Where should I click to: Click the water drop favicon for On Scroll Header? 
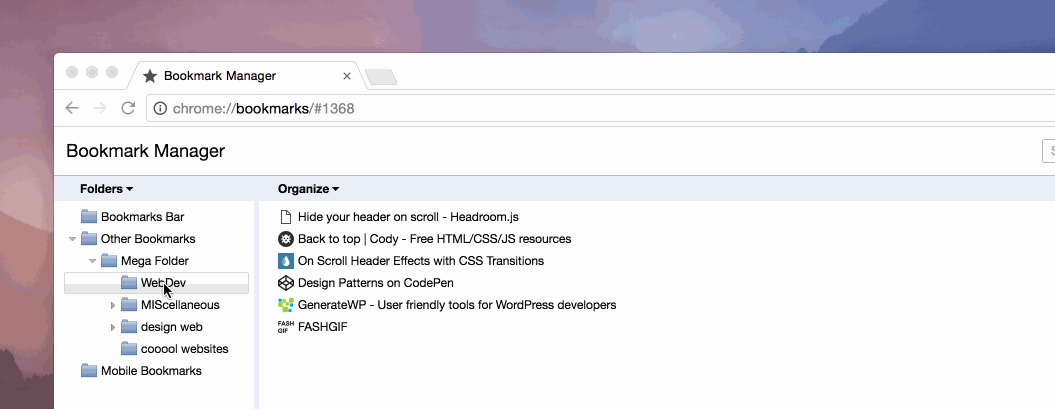coord(286,261)
